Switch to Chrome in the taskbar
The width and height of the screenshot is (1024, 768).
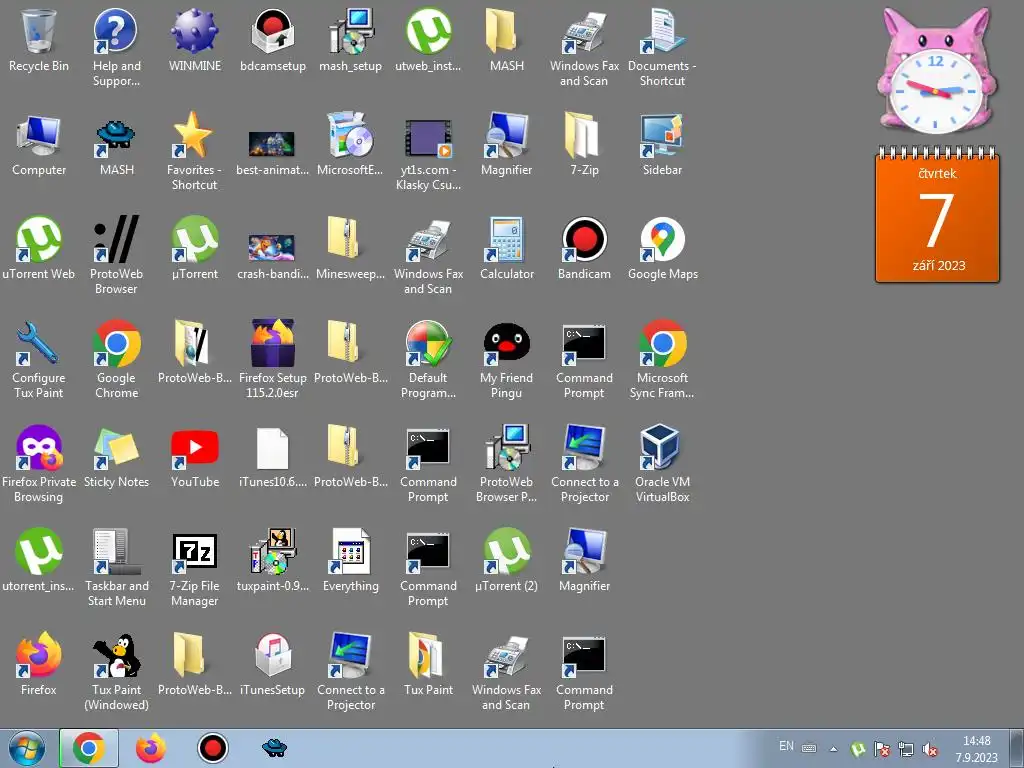click(x=89, y=748)
